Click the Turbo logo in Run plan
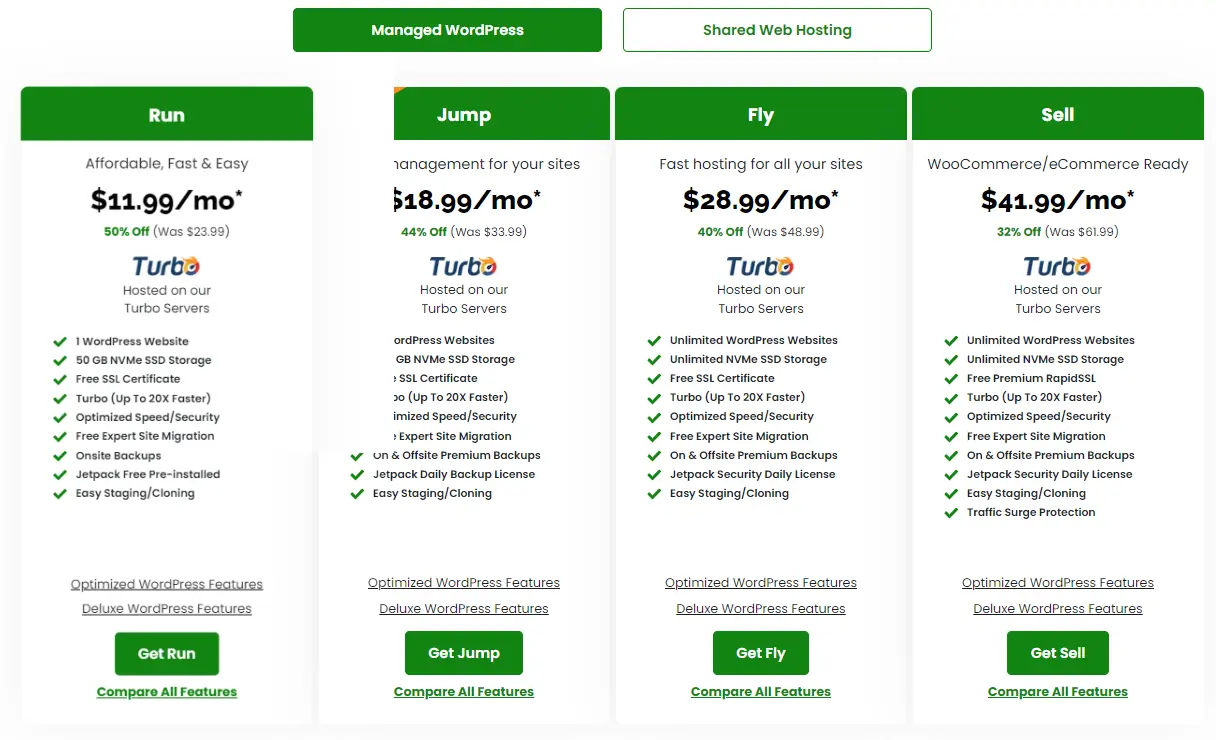The height and width of the screenshot is (740, 1216). (x=166, y=266)
